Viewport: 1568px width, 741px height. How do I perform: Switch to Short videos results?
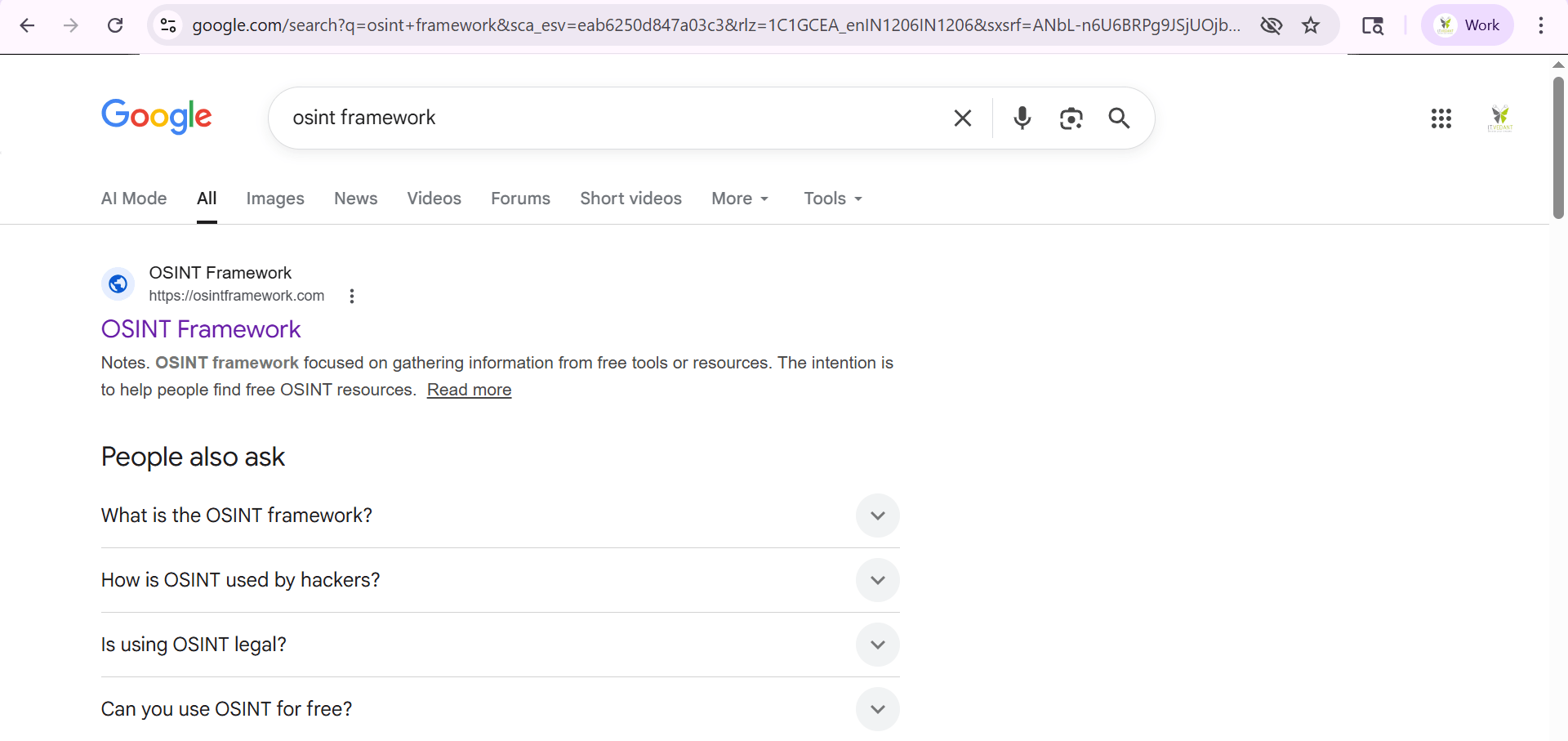(x=631, y=199)
